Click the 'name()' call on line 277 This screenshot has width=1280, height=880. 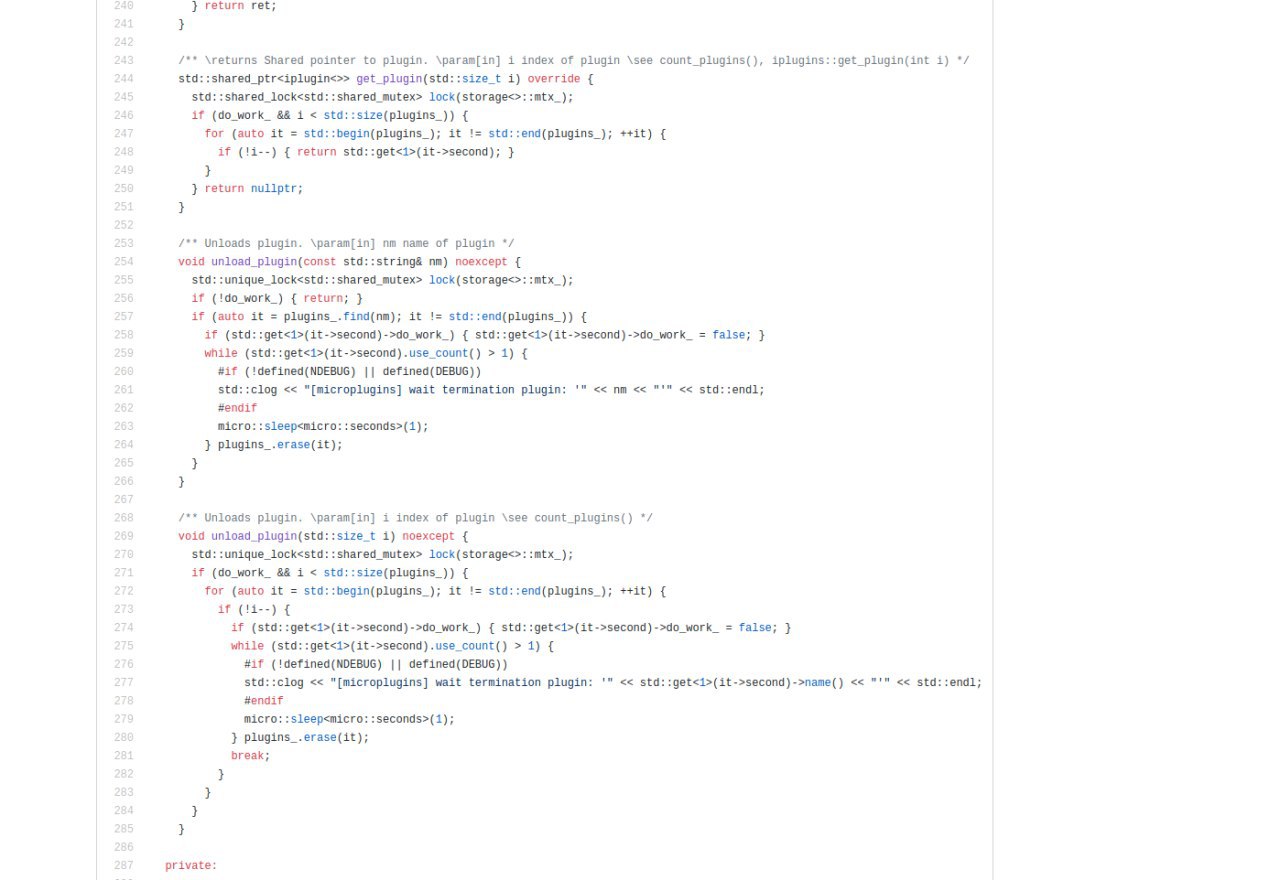[x=825, y=683]
